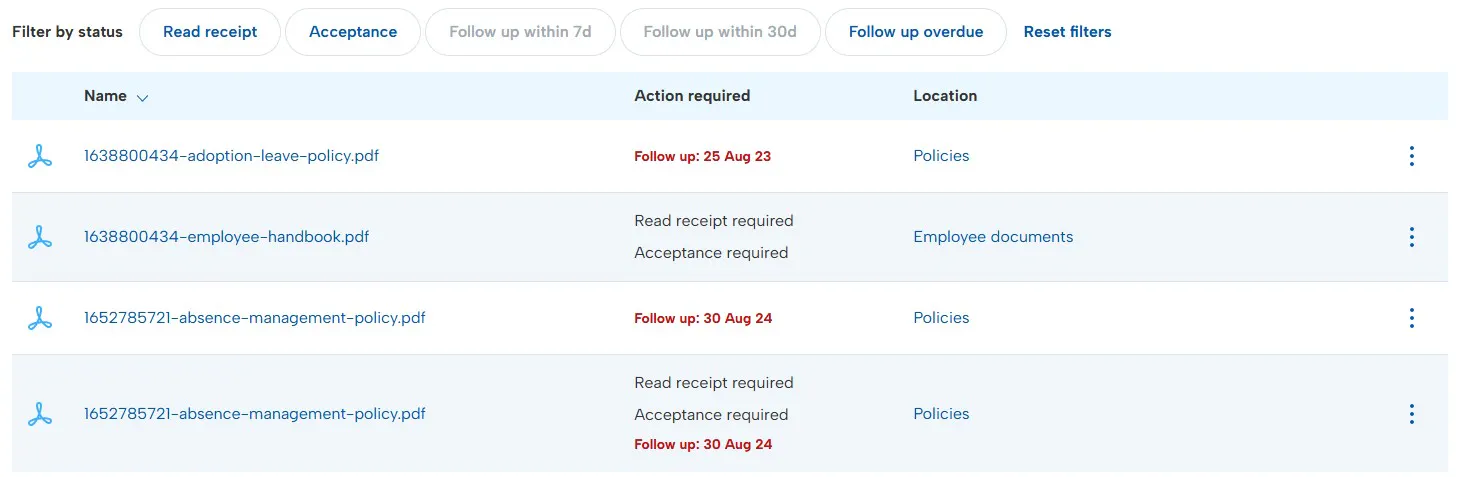Toggle the Read receipt status filter
1461x477 pixels.
tap(210, 32)
